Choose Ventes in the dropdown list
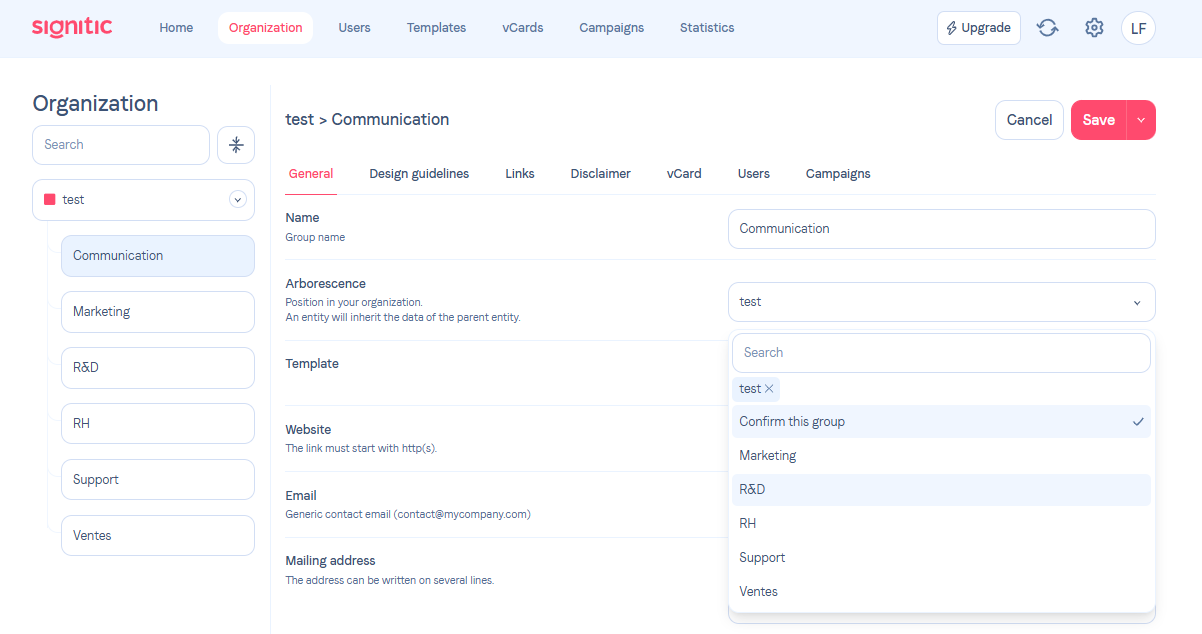Image resolution: width=1202 pixels, height=634 pixels. pos(942,592)
